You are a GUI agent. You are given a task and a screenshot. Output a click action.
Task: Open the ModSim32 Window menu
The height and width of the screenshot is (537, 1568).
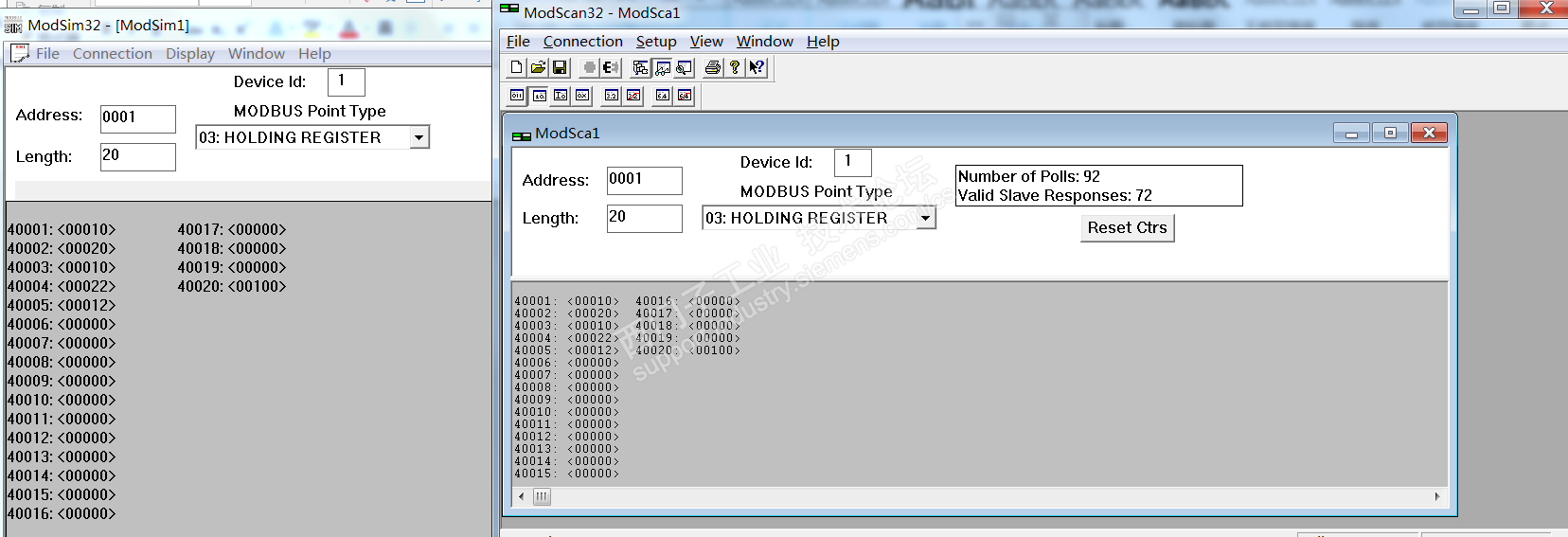pyautogui.click(x=256, y=54)
